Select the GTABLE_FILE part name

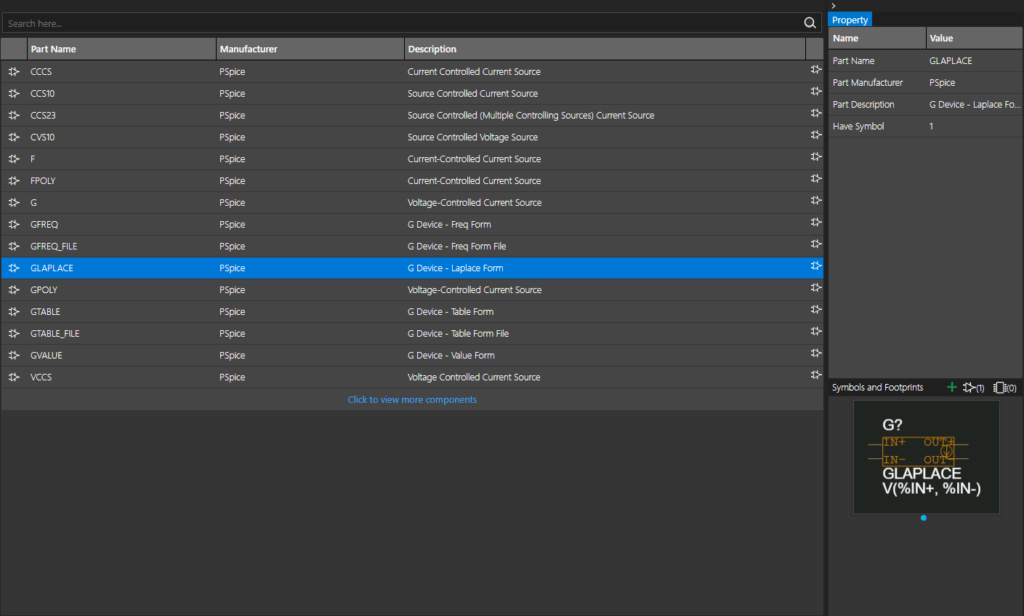click(54, 333)
